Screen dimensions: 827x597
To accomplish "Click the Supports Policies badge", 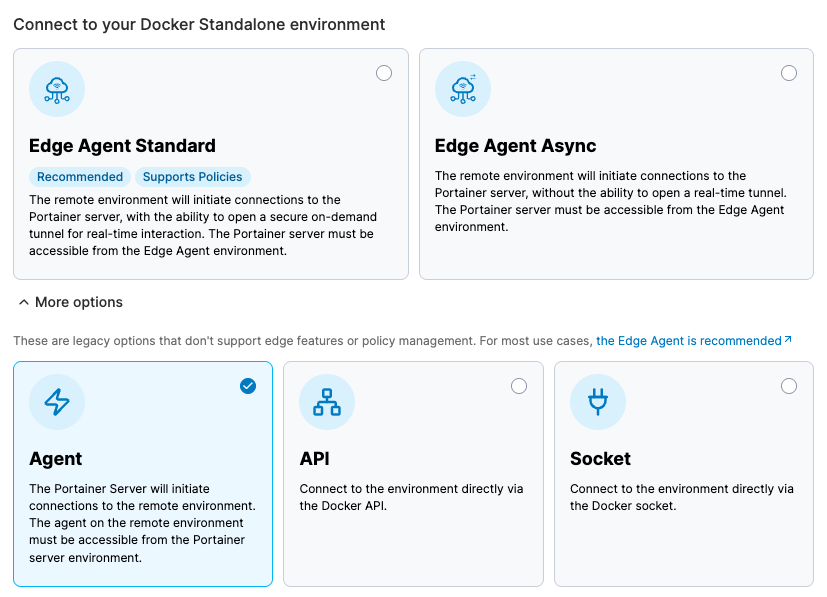I will tap(192, 177).
